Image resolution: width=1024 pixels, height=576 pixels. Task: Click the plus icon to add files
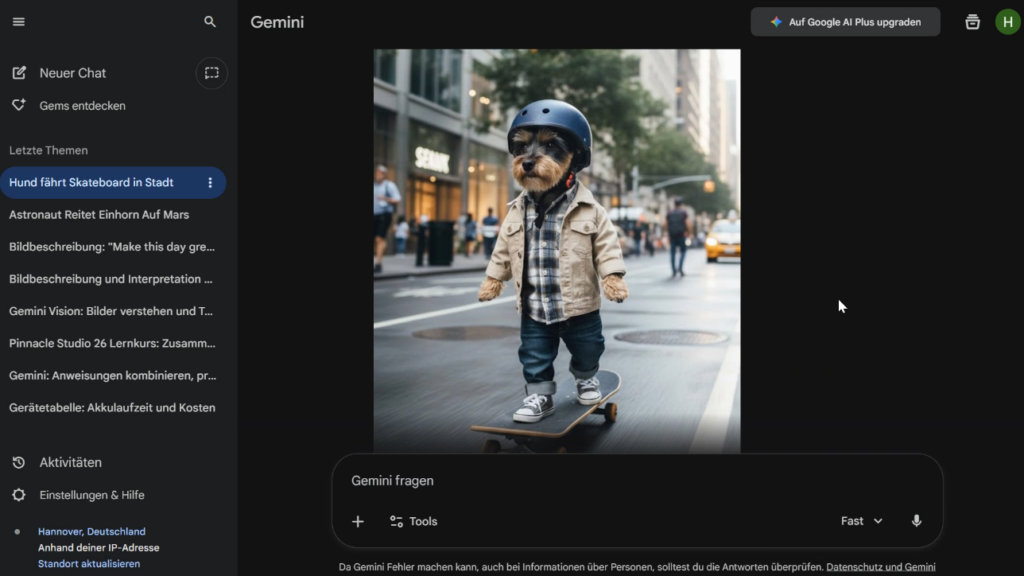pyautogui.click(x=358, y=521)
